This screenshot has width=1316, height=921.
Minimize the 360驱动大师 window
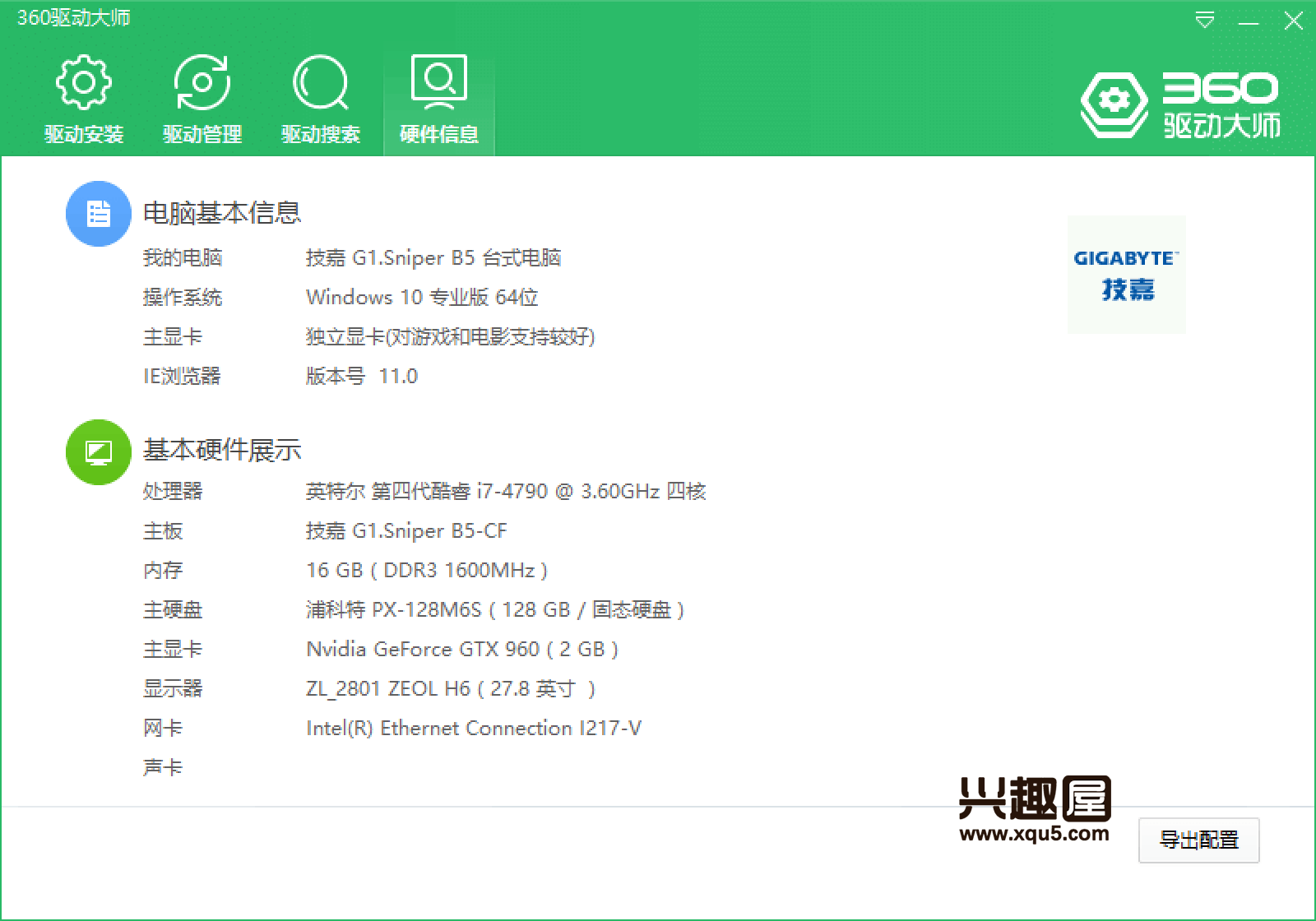[1249, 21]
